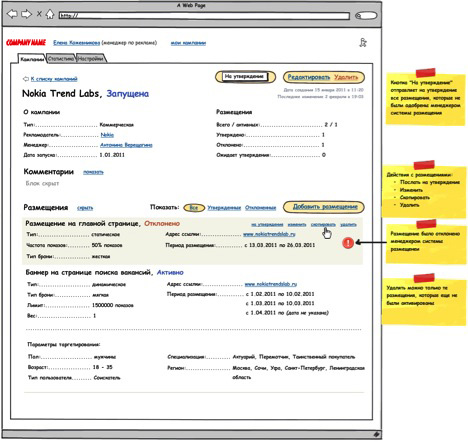Click the COMPANY NAME logo
Screen dimensions: 468x442
tap(26, 43)
